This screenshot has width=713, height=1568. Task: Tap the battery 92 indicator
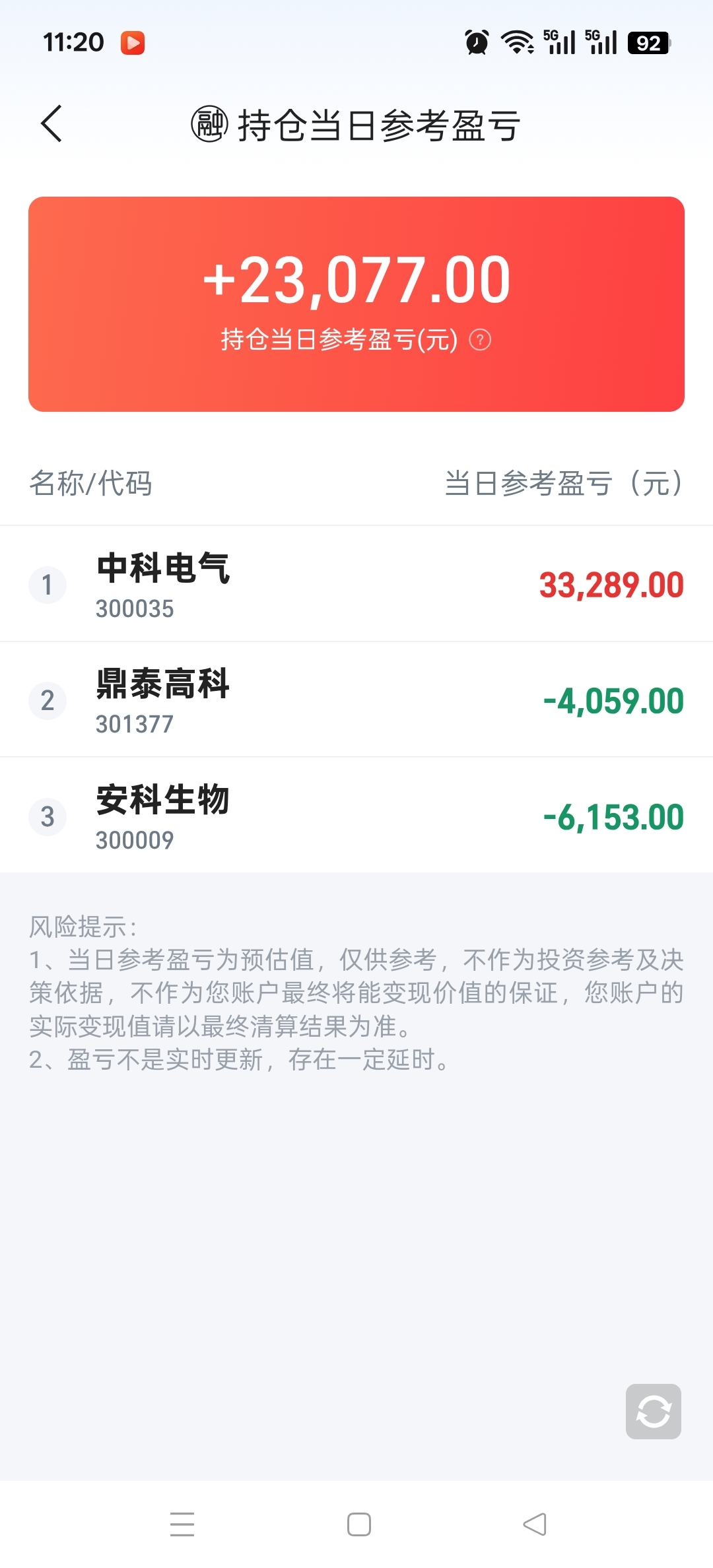click(649, 43)
